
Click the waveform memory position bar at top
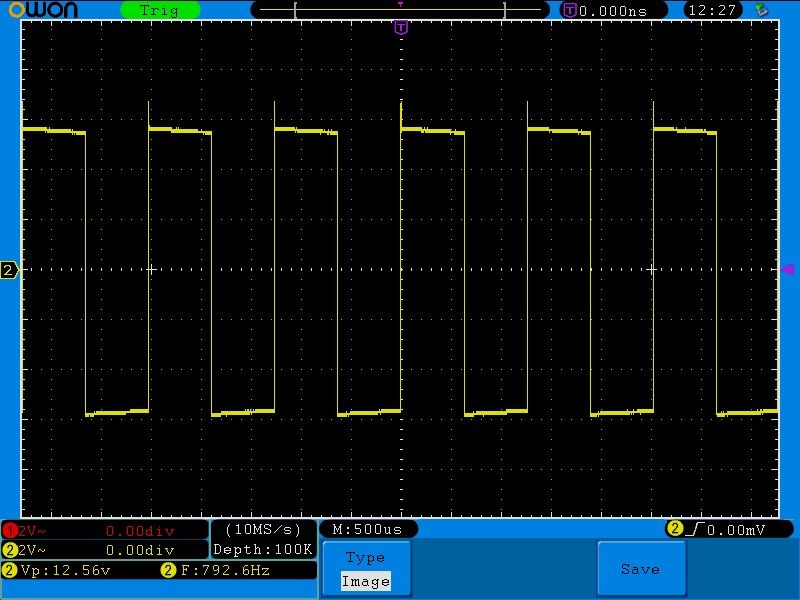tap(400, 10)
